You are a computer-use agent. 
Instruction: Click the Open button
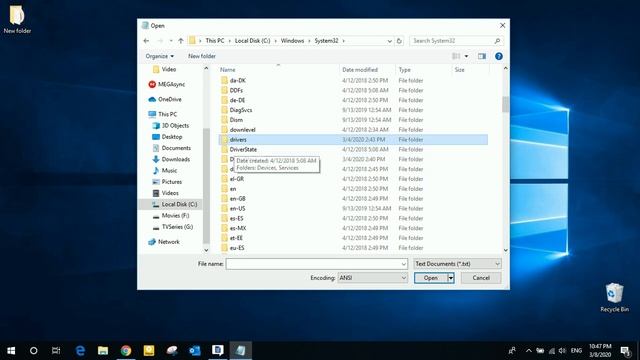coord(431,278)
